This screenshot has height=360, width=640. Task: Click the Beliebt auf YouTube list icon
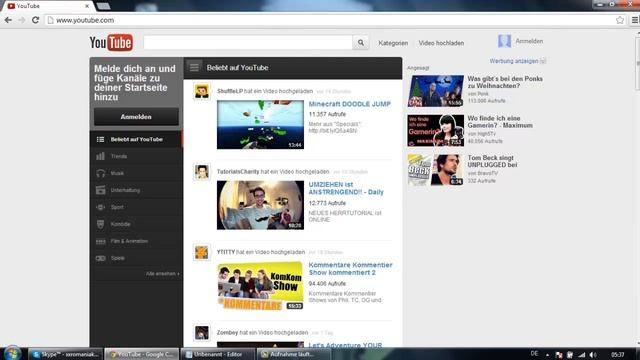(100, 140)
